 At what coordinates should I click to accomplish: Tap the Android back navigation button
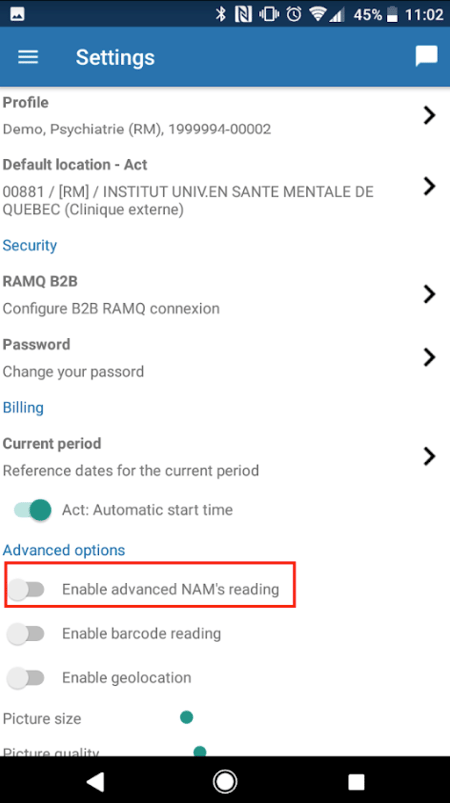tap(95, 781)
